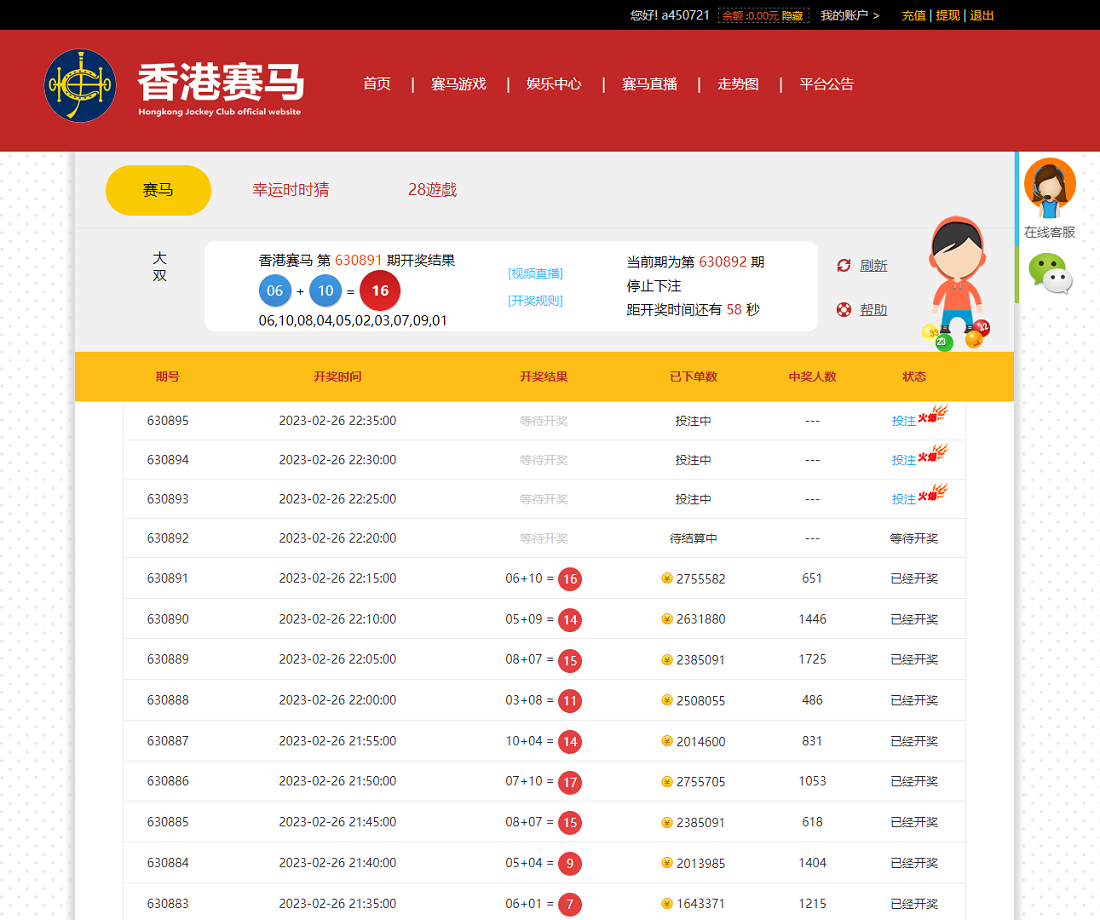Screen dimensions: 1100x920
Task: Click red result ball 16 in row 630891
Action: point(570,579)
